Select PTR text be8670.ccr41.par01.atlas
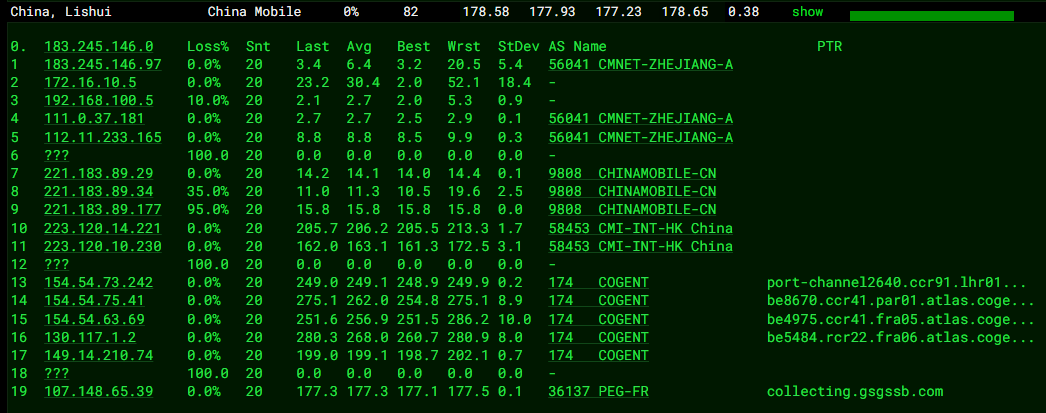This screenshot has height=413, width=1046. tap(901, 301)
